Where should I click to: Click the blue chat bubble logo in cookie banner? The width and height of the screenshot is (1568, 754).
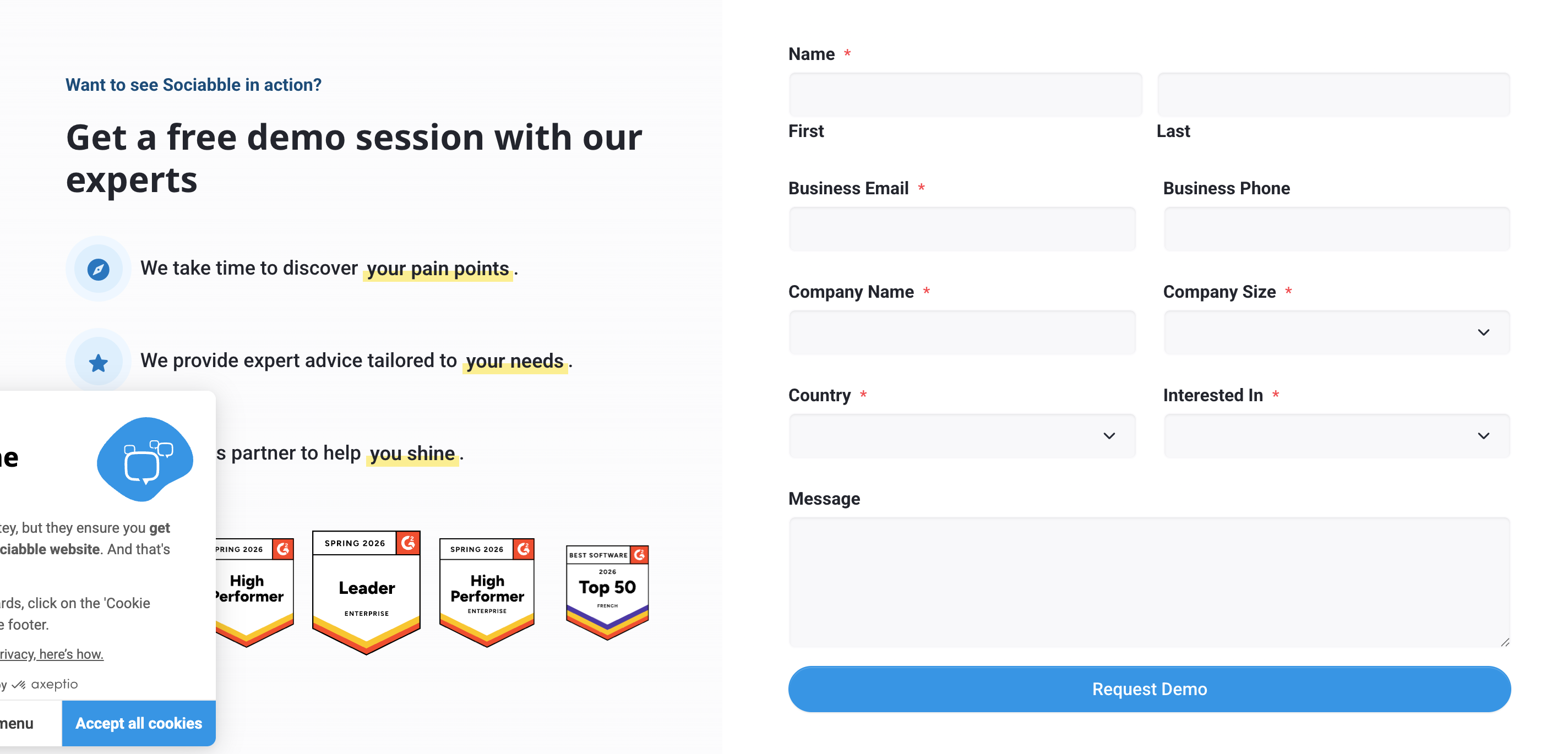[144, 461]
